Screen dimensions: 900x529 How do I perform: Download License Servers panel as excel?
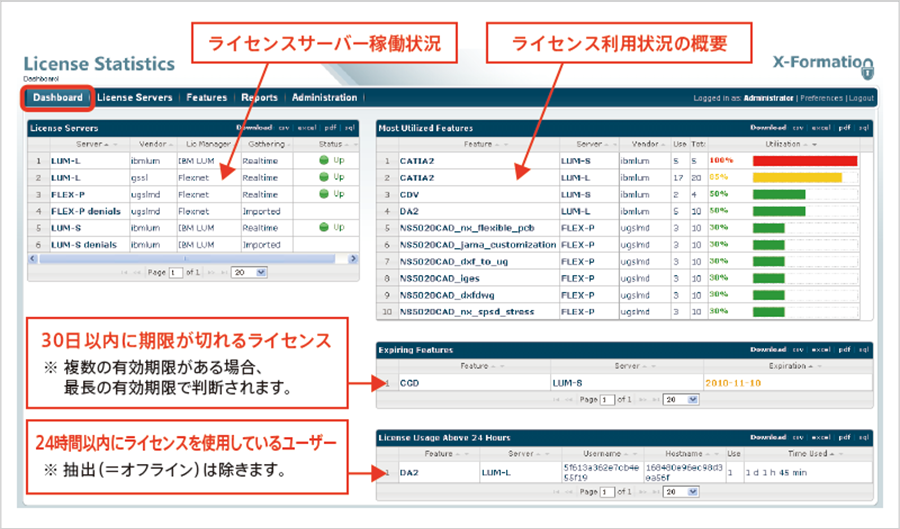pos(307,128)
